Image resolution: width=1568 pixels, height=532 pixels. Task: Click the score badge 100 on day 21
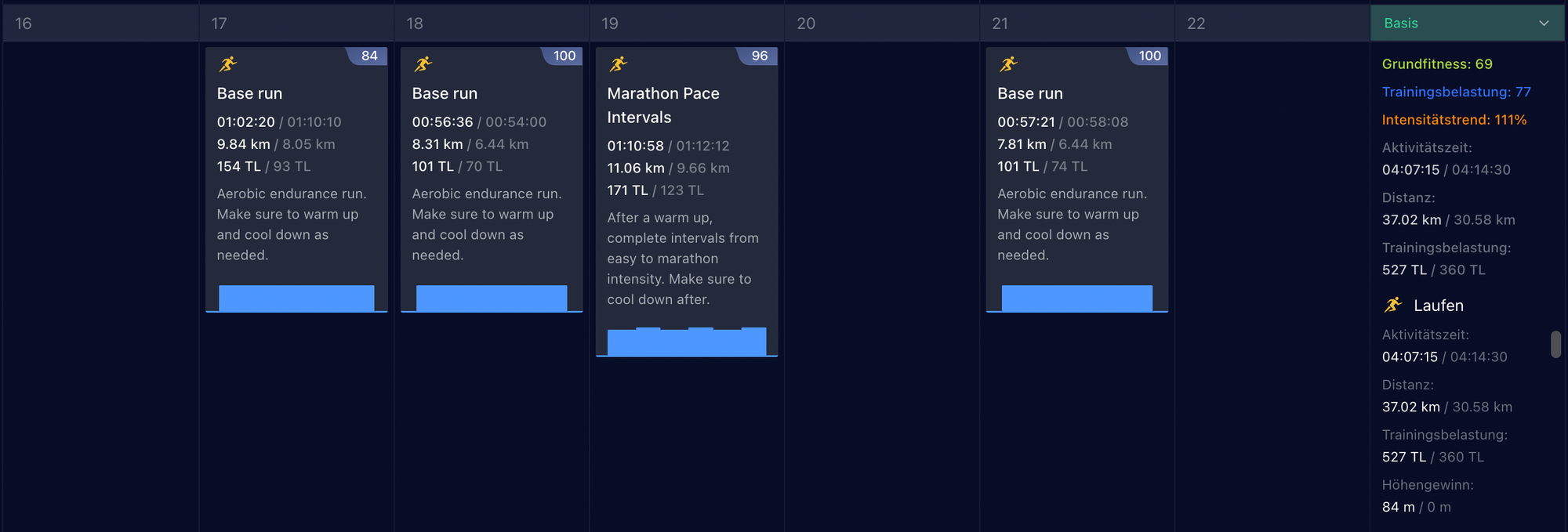coord(1149,56)
